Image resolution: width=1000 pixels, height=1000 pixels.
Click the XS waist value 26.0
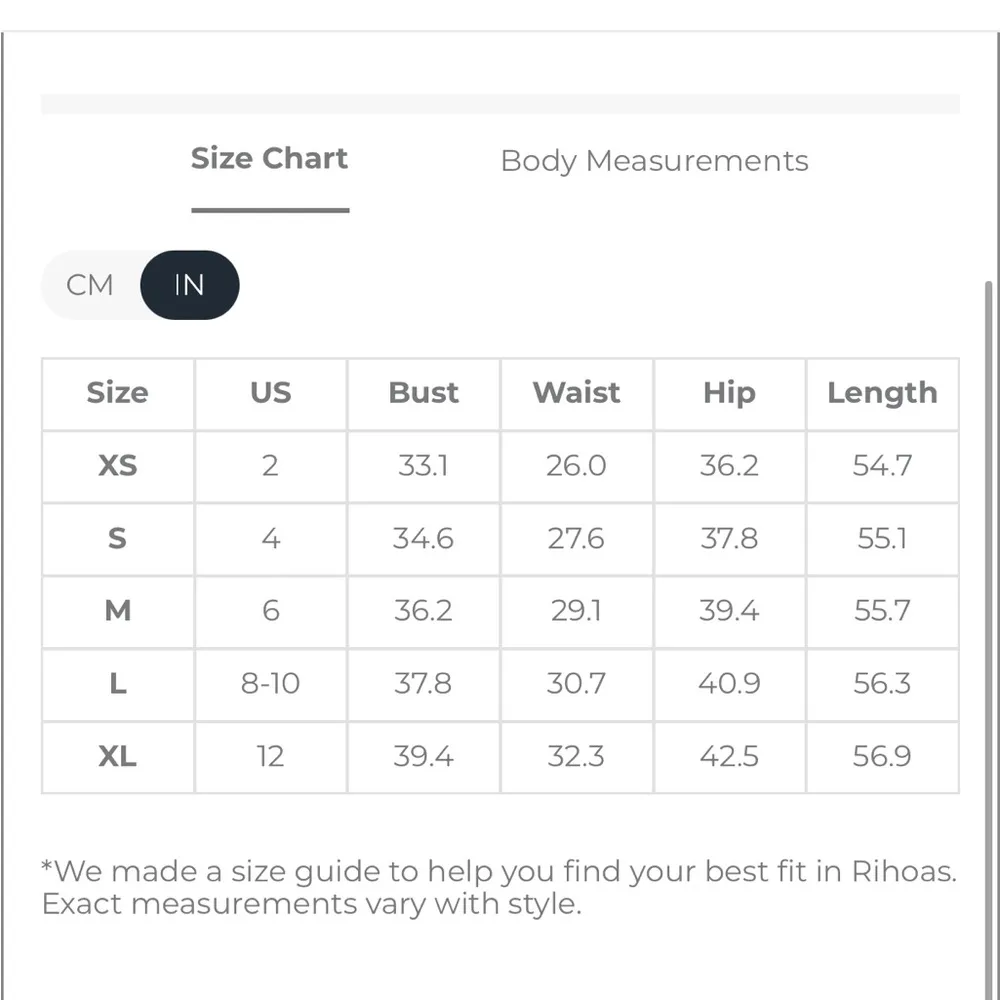point(576,466)
